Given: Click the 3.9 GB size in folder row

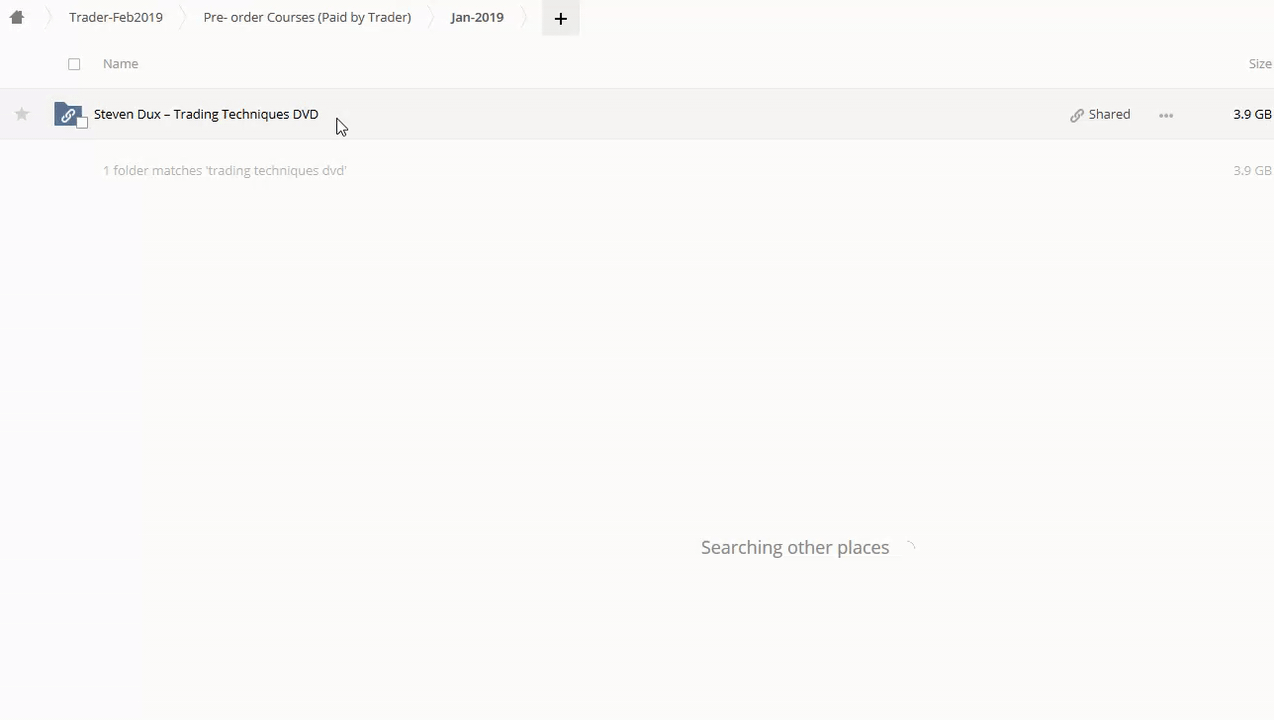Looking at the screenshot, I should (x=1252, y=114).
